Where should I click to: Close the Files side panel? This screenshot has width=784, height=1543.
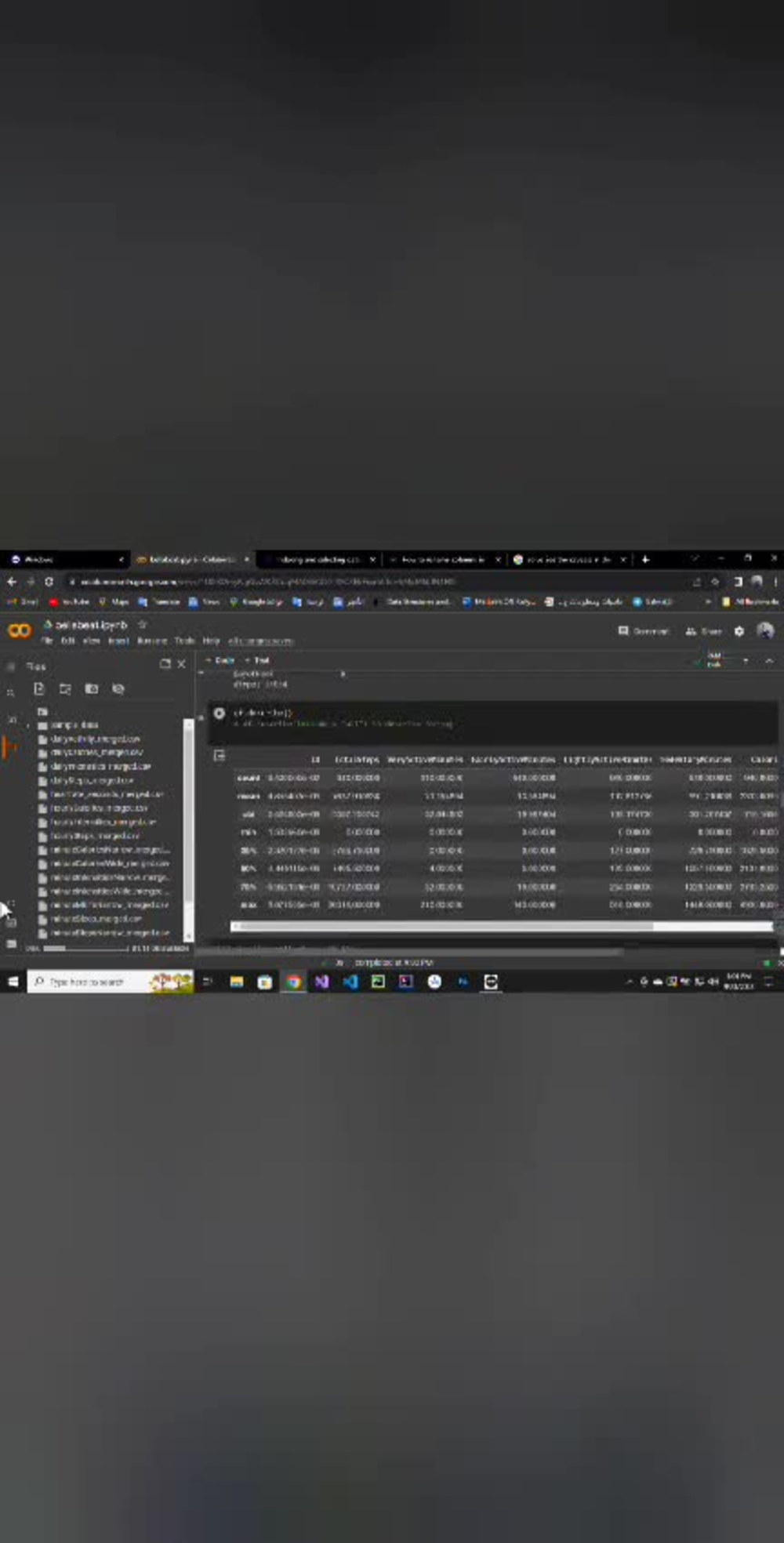(x=182, y=664)
